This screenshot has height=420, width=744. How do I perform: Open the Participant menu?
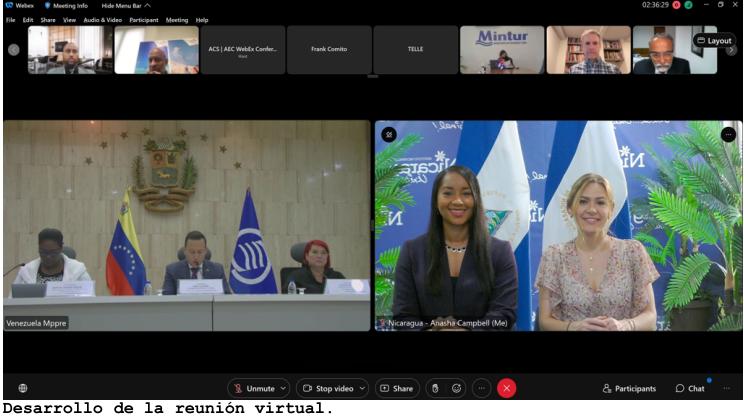143,20
